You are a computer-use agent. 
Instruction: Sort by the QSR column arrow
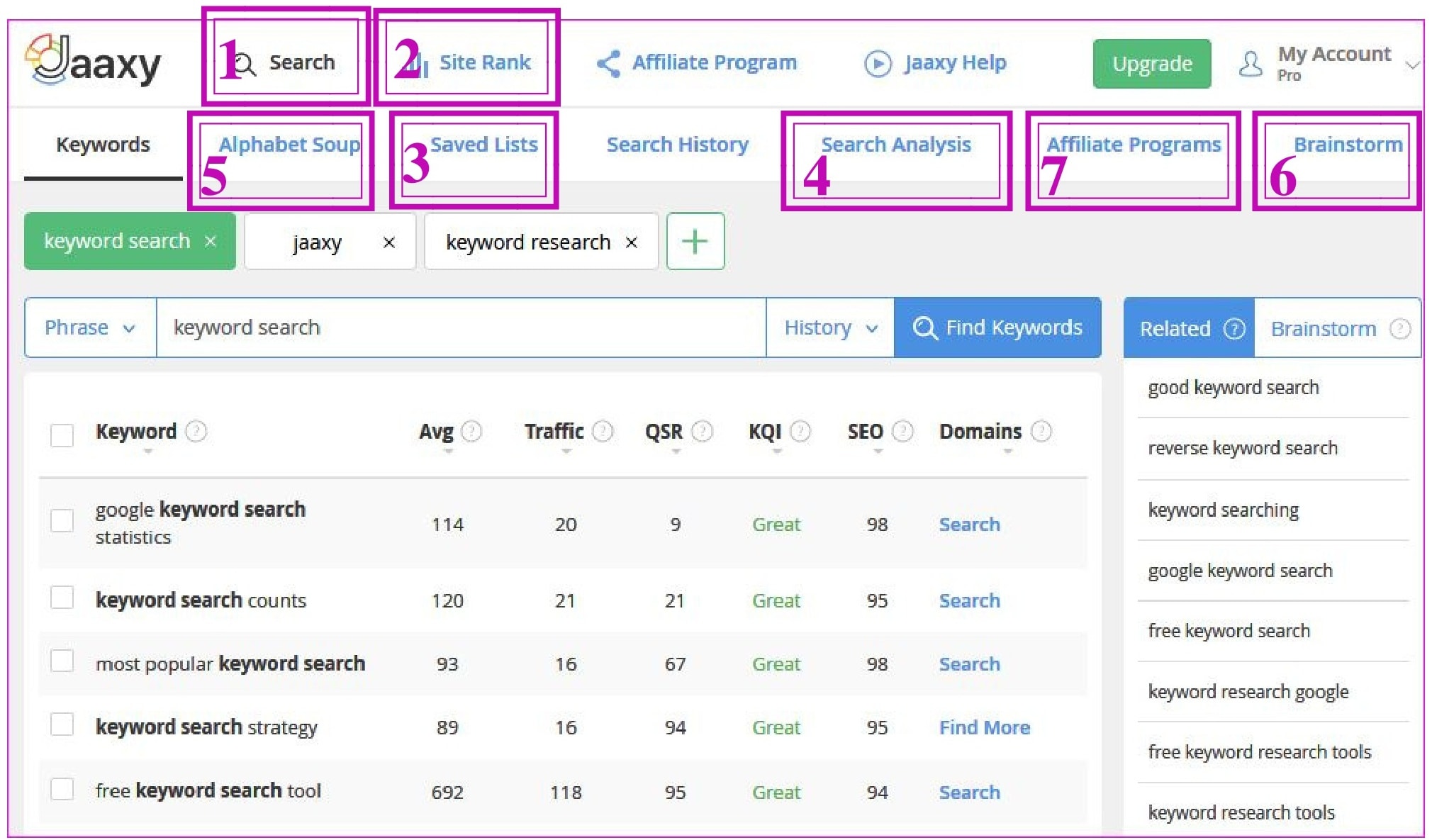676,452
